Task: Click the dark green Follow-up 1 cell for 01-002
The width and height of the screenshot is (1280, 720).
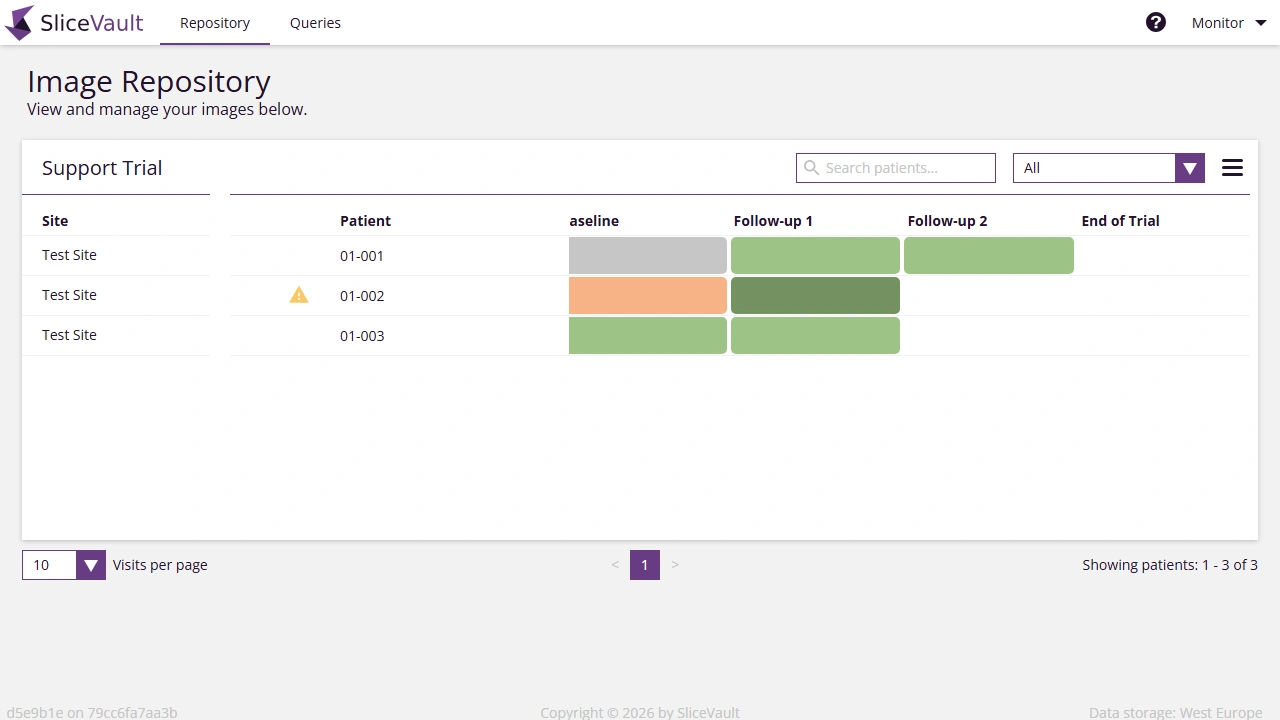Action: click(x=815, y=295)
